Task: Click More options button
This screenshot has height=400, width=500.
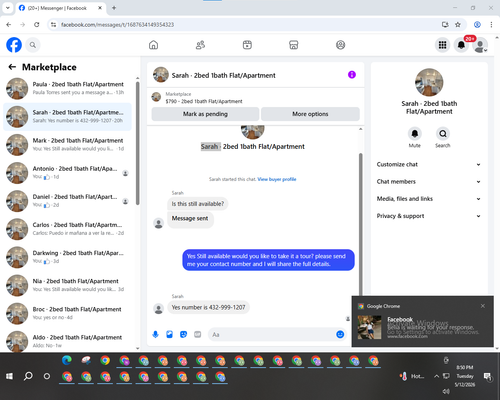Action: [310, 114]
